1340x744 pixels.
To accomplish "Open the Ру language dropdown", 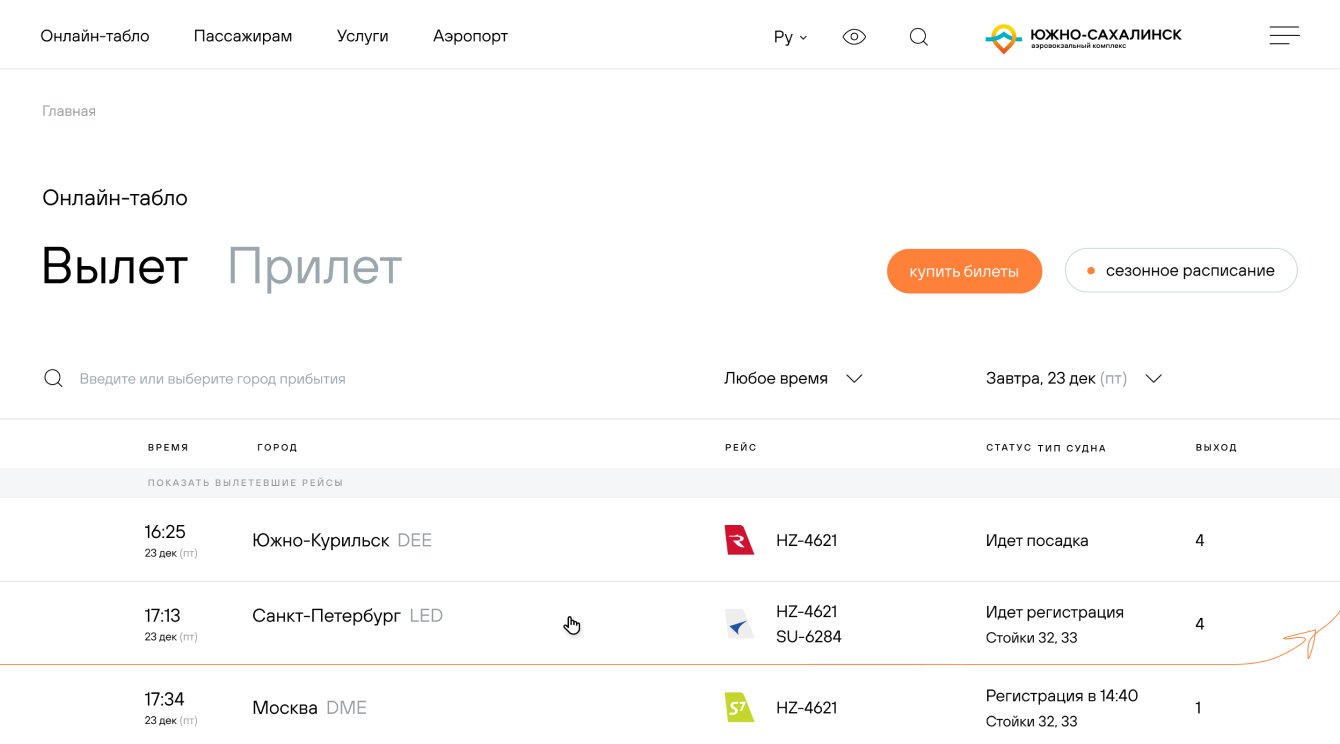I will tap(790, 37).
